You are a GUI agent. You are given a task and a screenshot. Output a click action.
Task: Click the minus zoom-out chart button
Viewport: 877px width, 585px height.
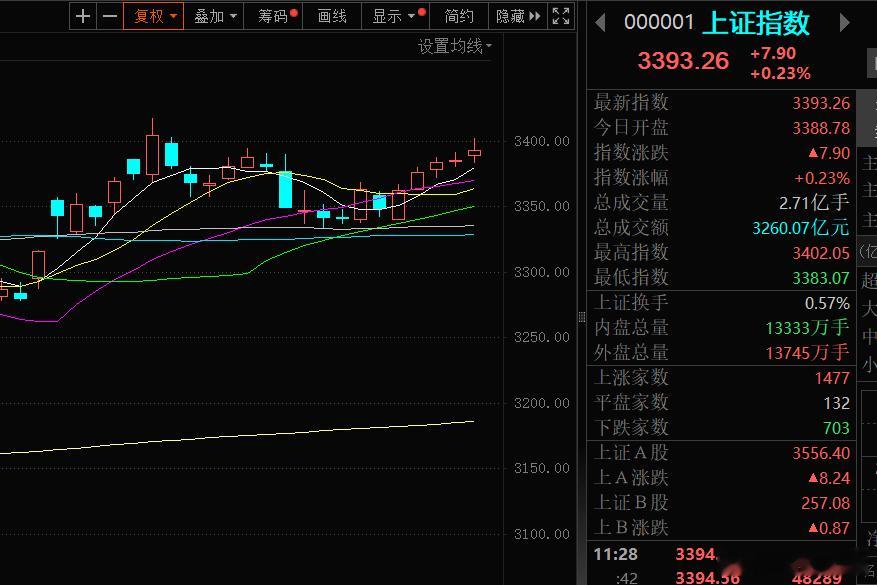pos(110,16)
